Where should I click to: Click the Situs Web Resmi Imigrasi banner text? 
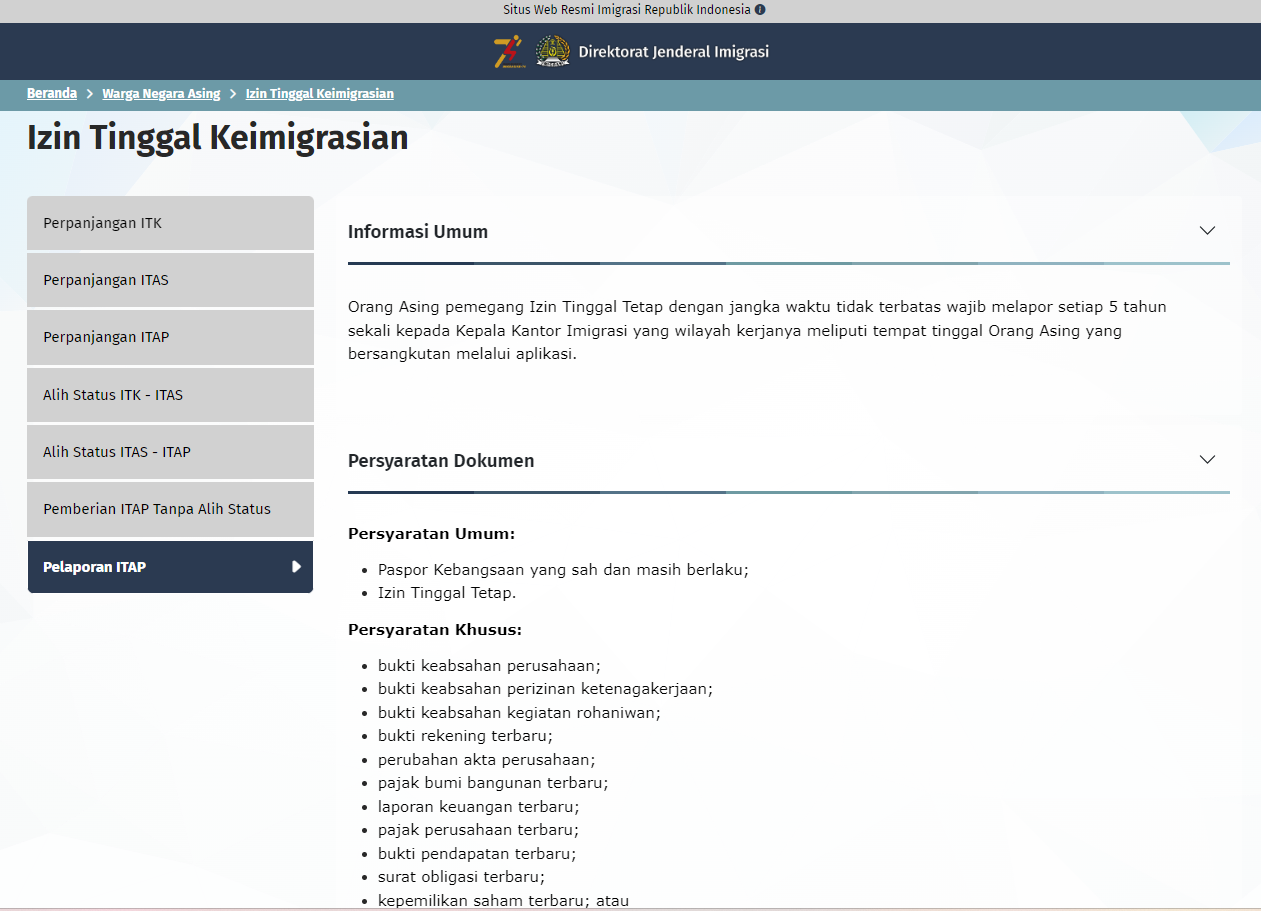coord(626,10)
